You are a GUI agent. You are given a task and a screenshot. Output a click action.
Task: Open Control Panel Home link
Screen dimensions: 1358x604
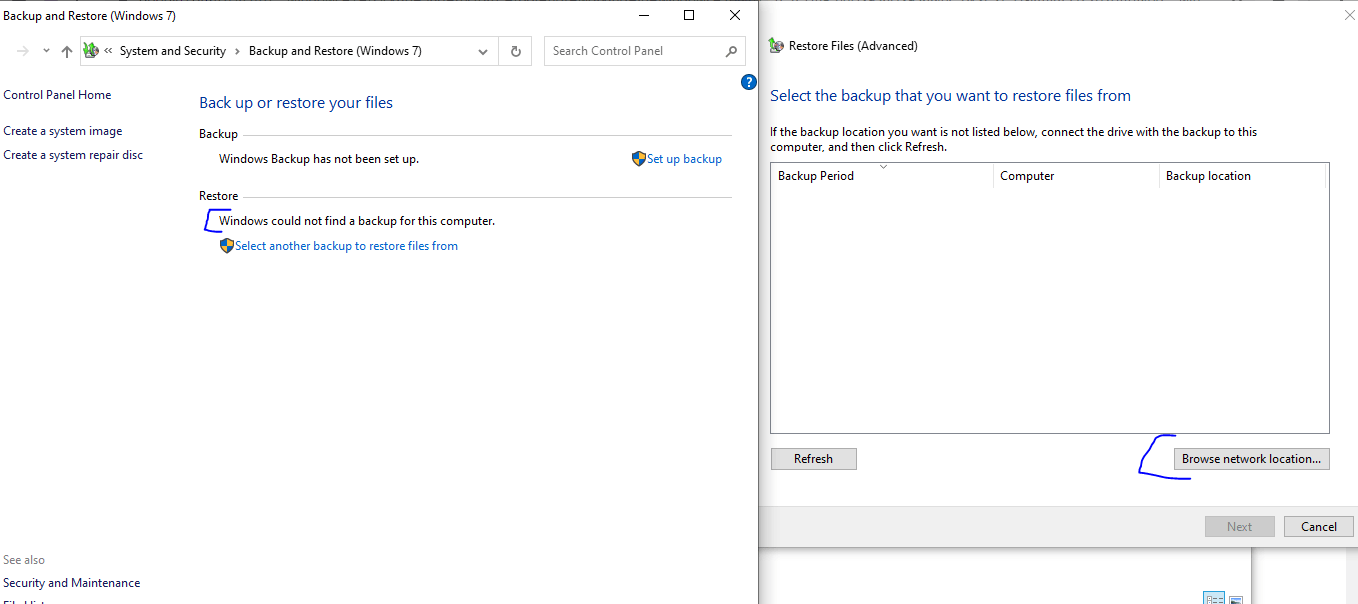[x=57, y=95]
